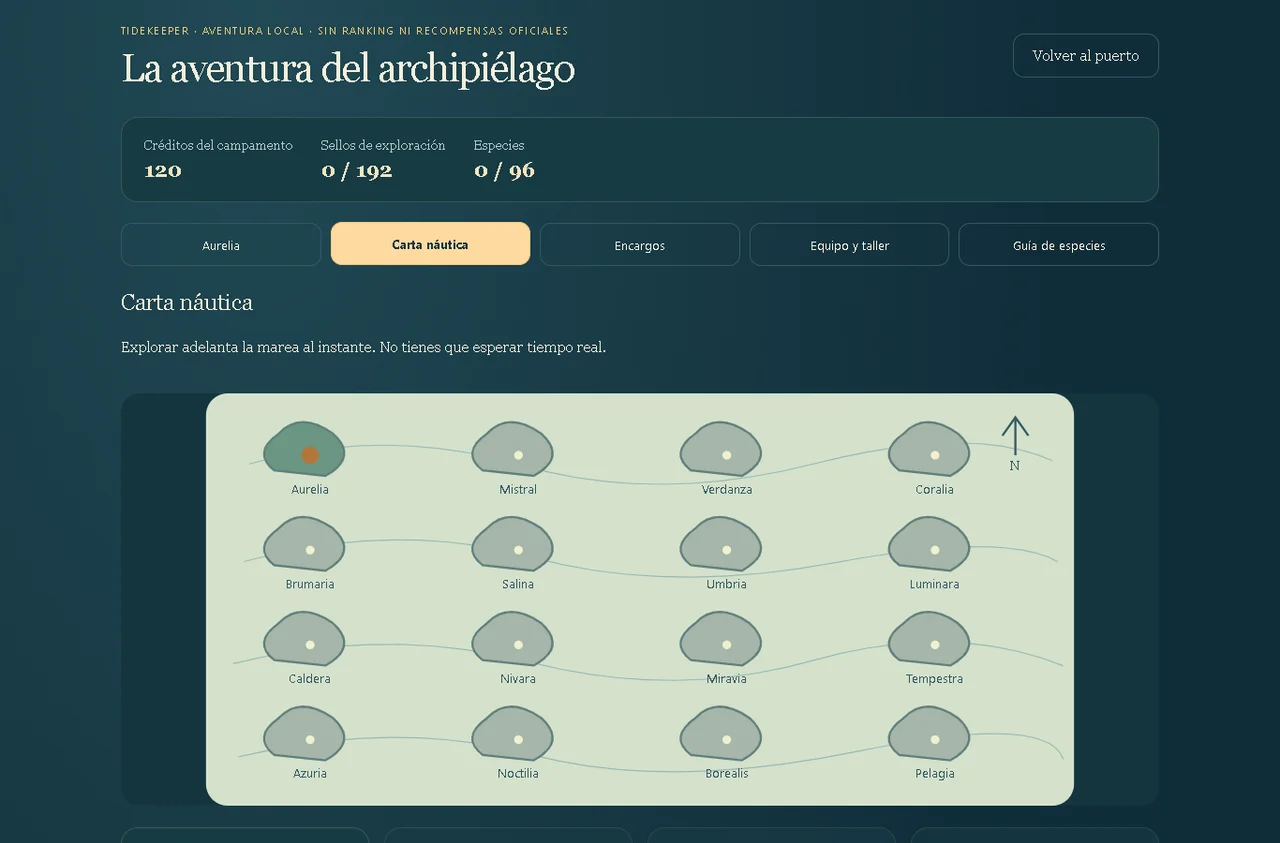This screenshot has height=843, width=1280.
Task: Choose the Tempestra island
Action: pyautogui.click(x=929, y=639)
